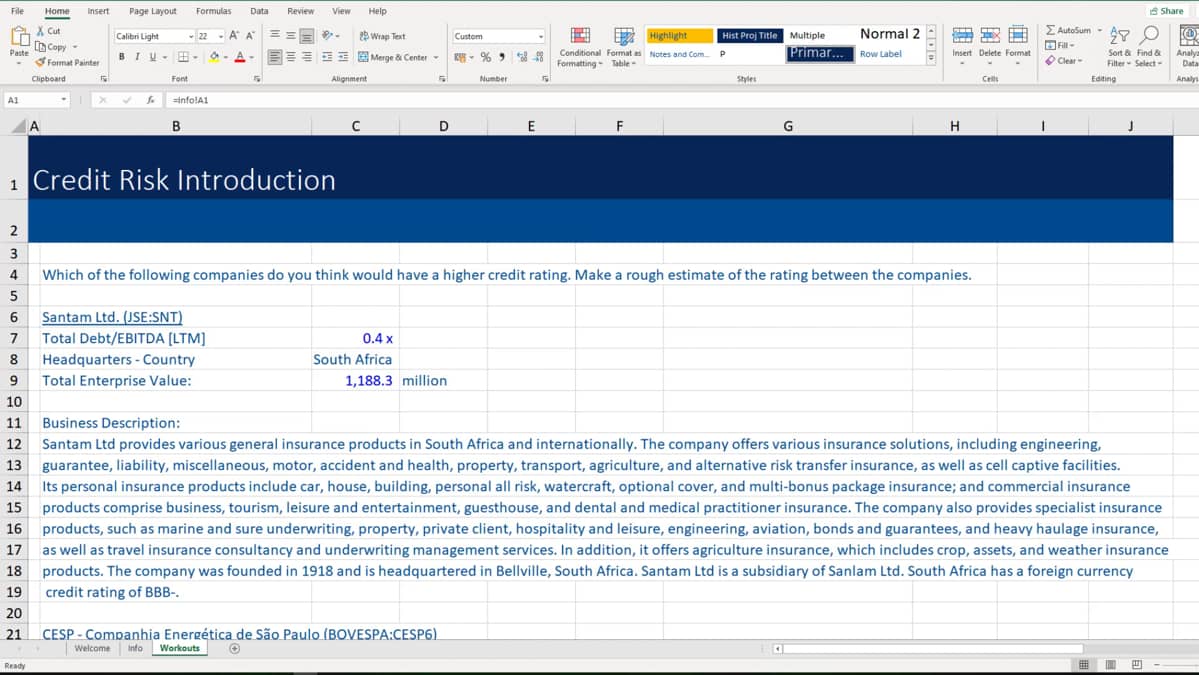Open Font dialog launcher

pos(257,79)
